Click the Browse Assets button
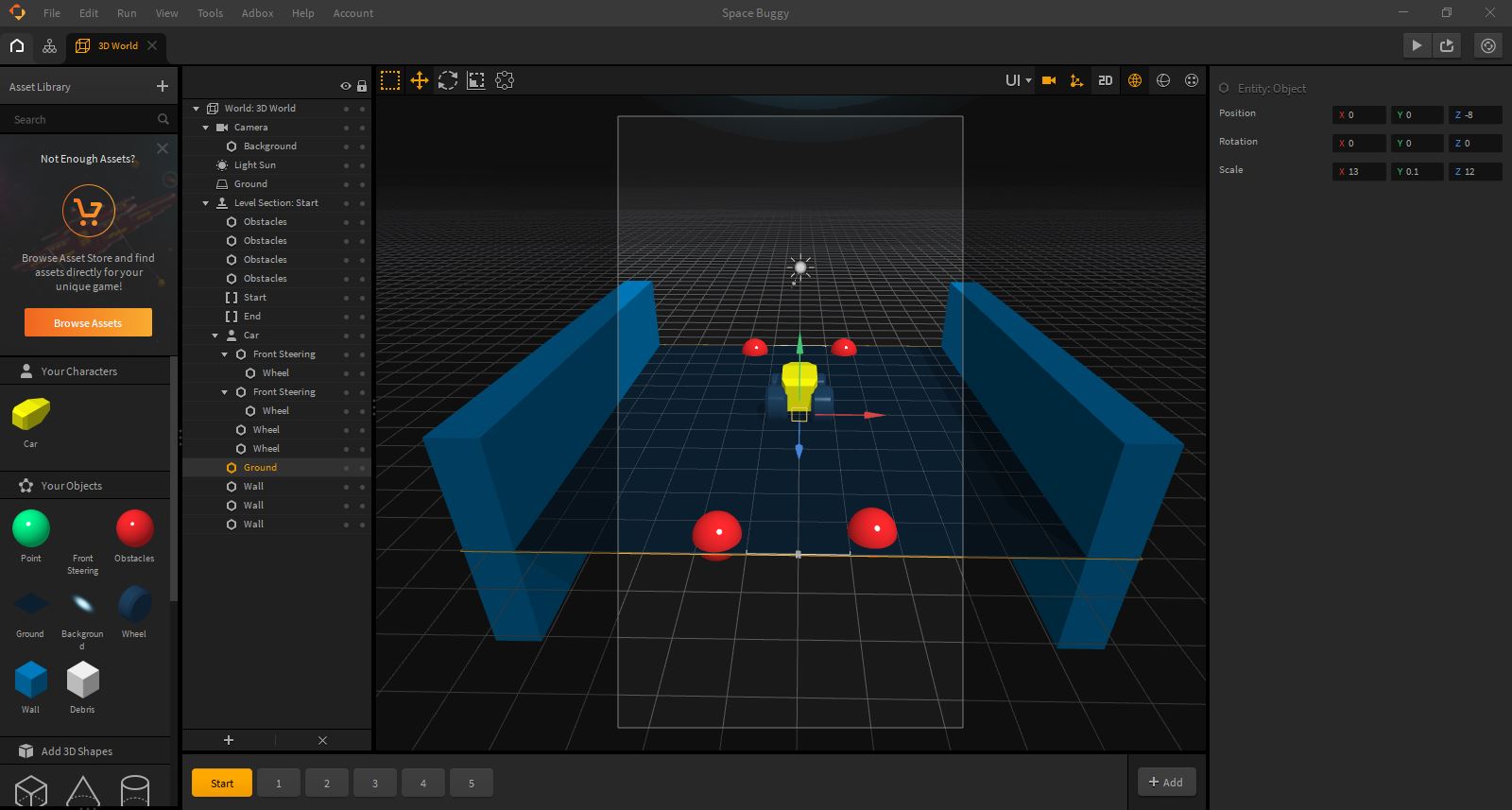The width and height of the screenshot is (1512, 810). tap(88, 323)
